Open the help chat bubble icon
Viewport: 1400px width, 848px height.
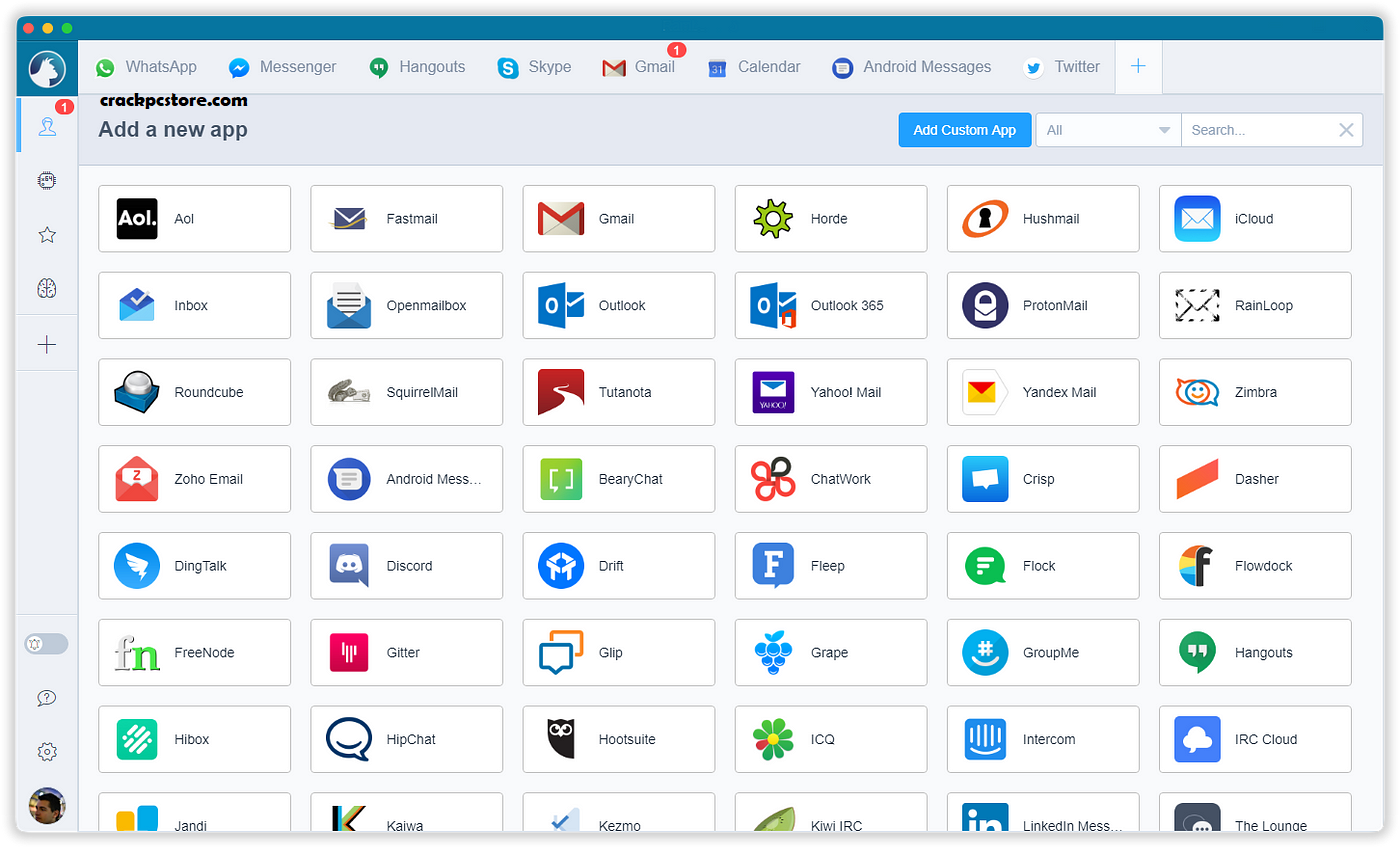[46, 698]
